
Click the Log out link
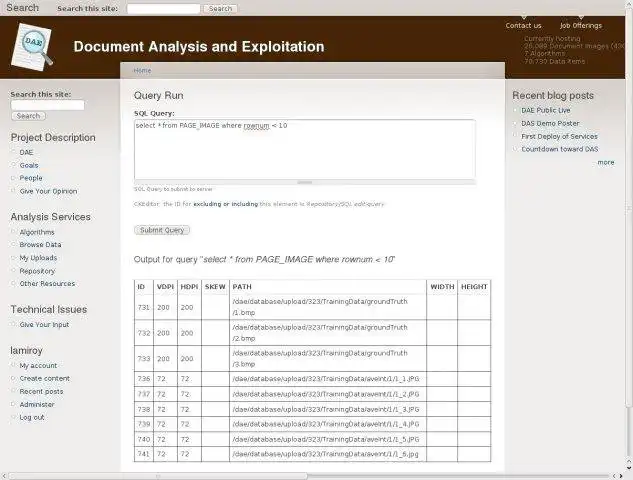click(32, 417)
